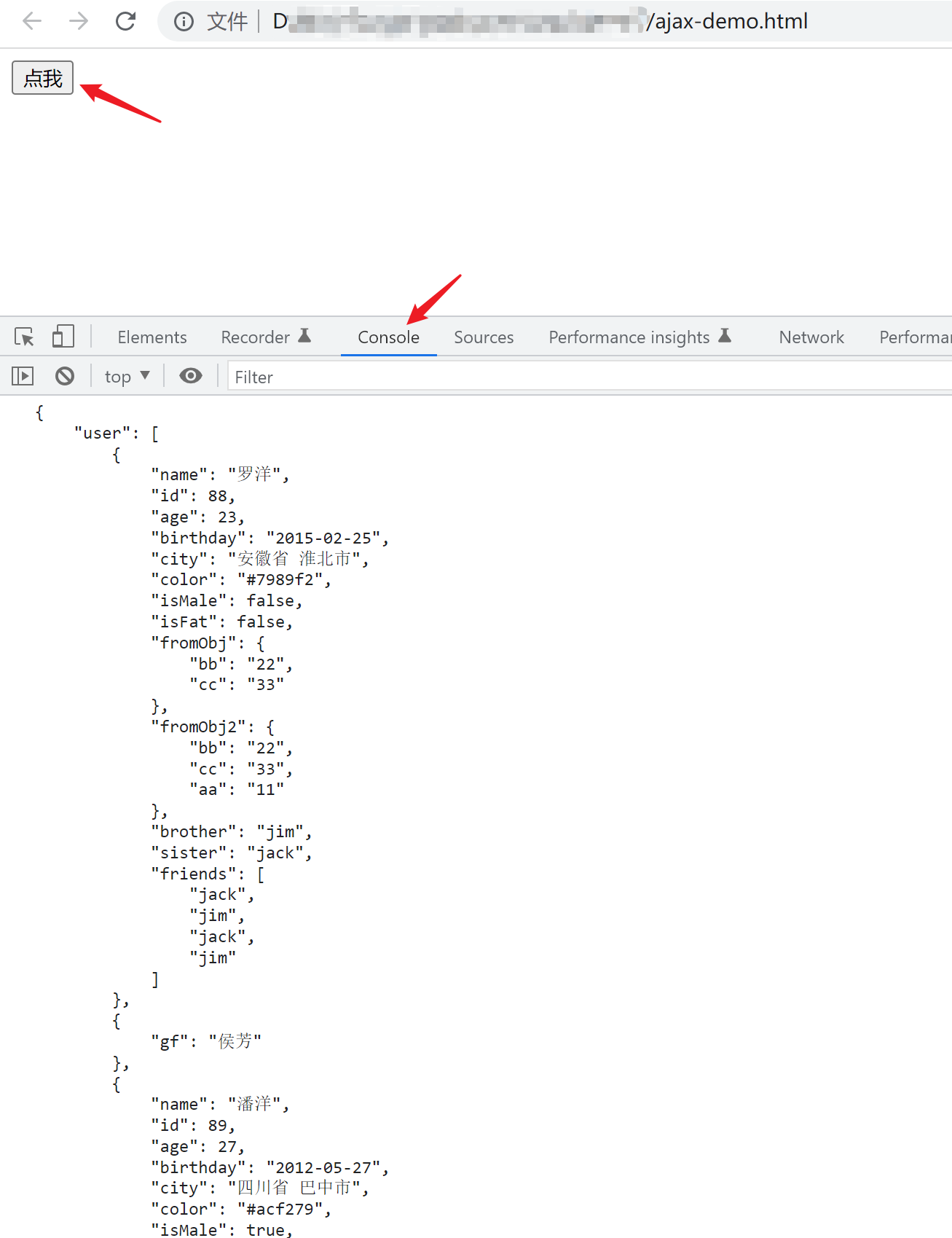Click the "fromObj": { line
This screenshot has height=1238, width=952.
(208, 643)
